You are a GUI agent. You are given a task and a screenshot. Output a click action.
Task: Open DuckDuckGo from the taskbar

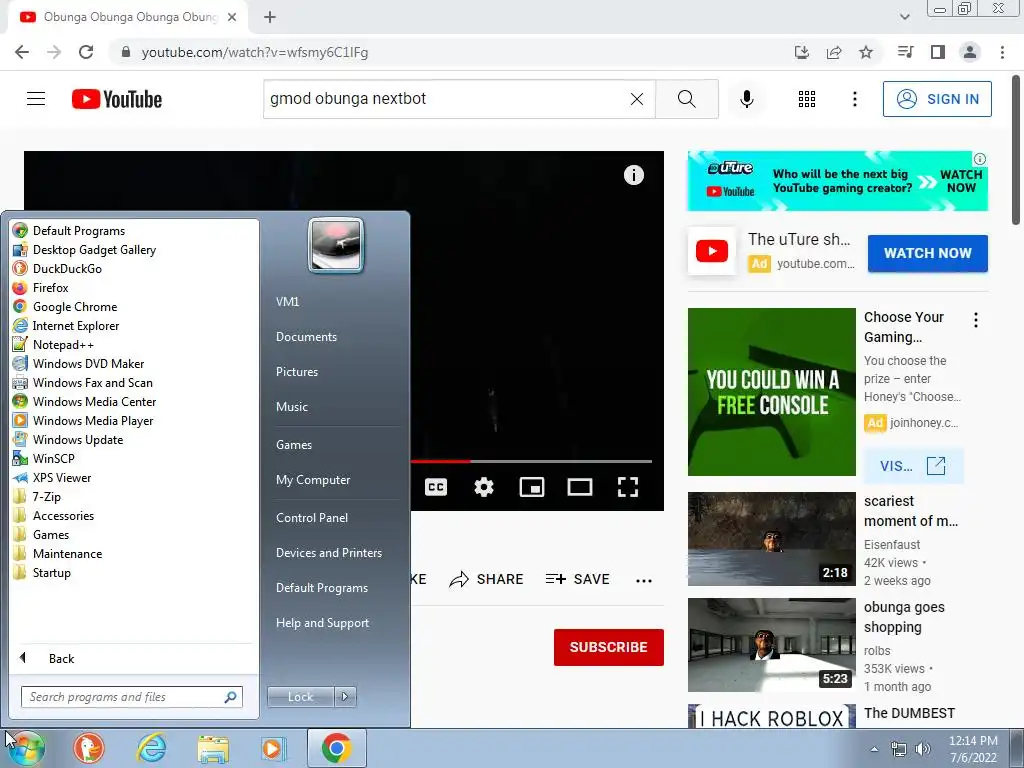click(x=89, y=748)
